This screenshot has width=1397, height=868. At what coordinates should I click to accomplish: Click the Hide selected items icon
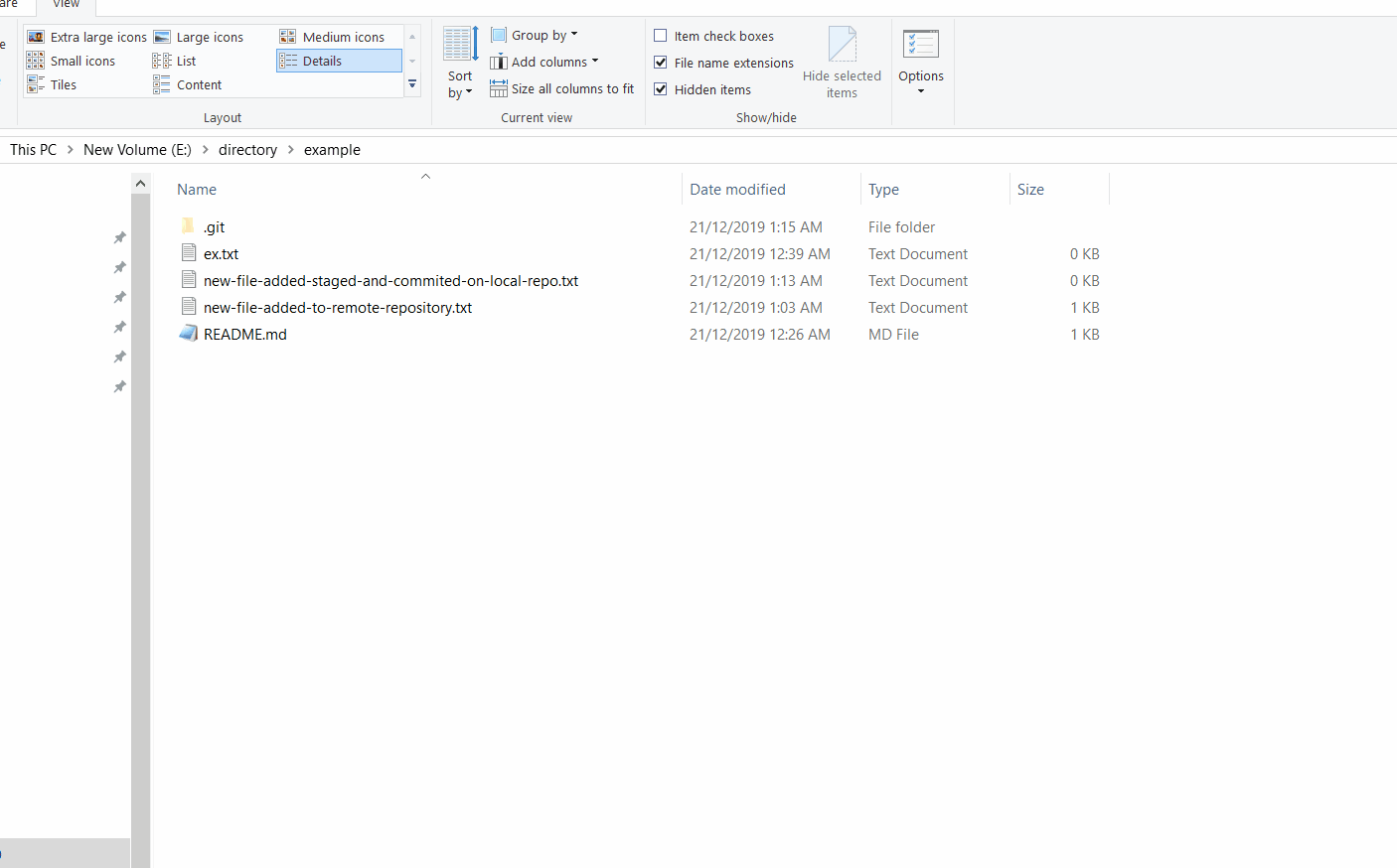[842, 46]
